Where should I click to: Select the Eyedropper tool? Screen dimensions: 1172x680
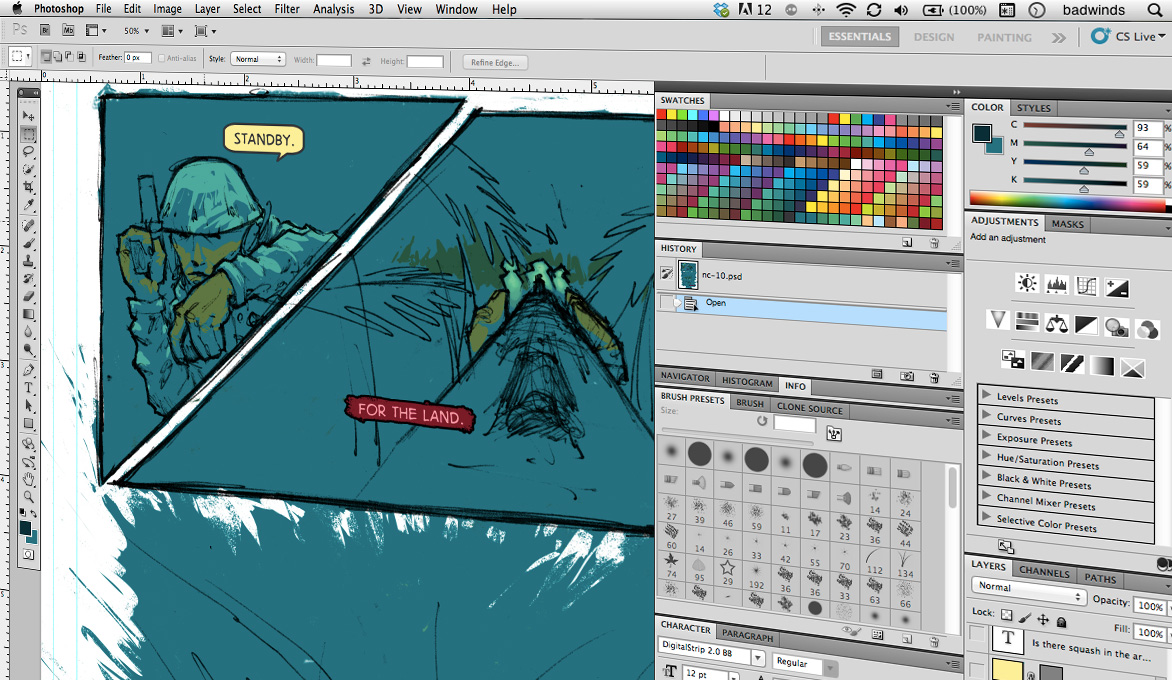pyautogui.click(x=28, y=205)
